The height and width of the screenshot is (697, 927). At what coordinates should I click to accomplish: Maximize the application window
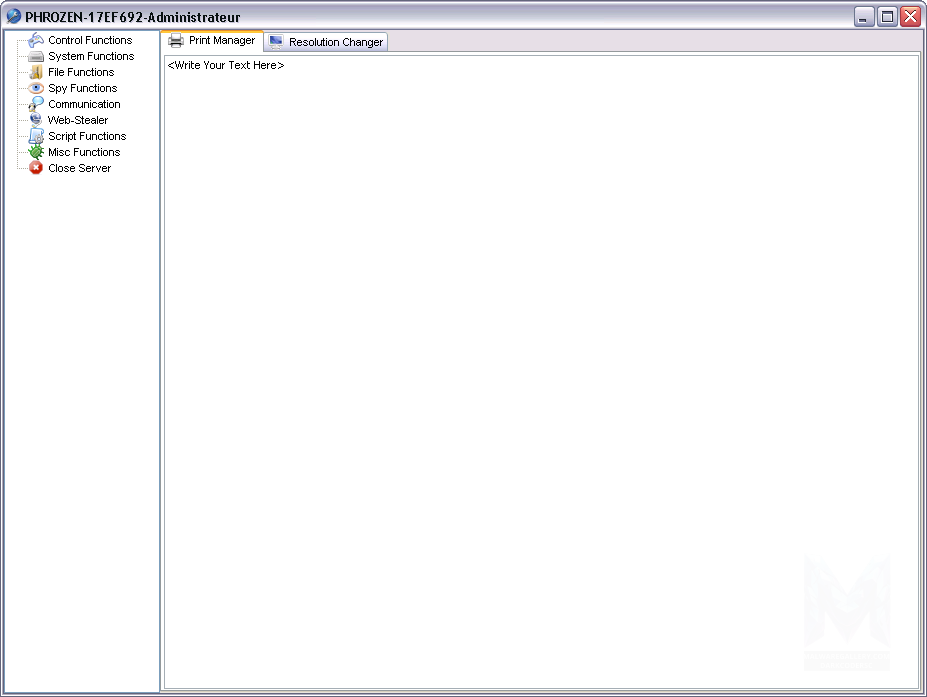(887, 17)
